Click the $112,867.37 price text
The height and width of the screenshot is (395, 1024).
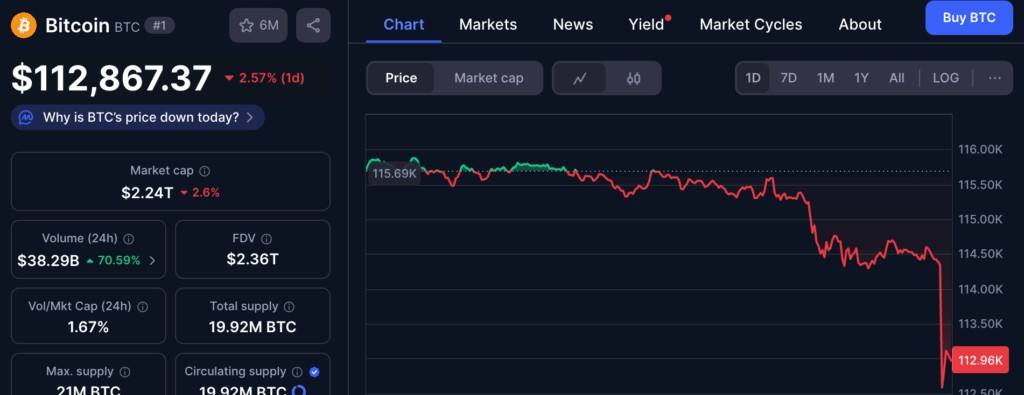[x=112, y=78]
